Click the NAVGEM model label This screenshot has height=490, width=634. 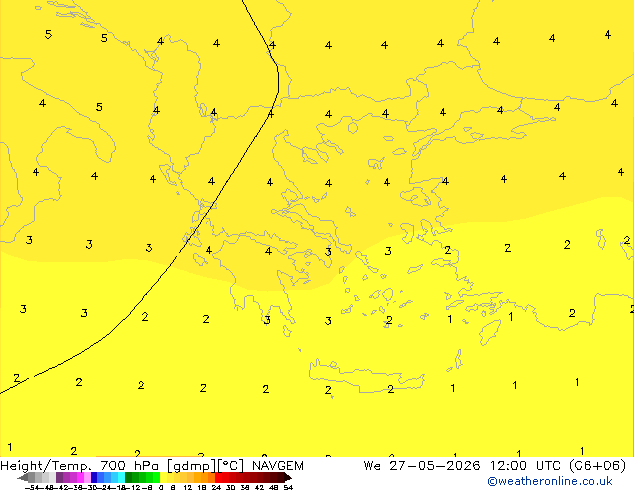pyautogui.click(x=278, y=466)
